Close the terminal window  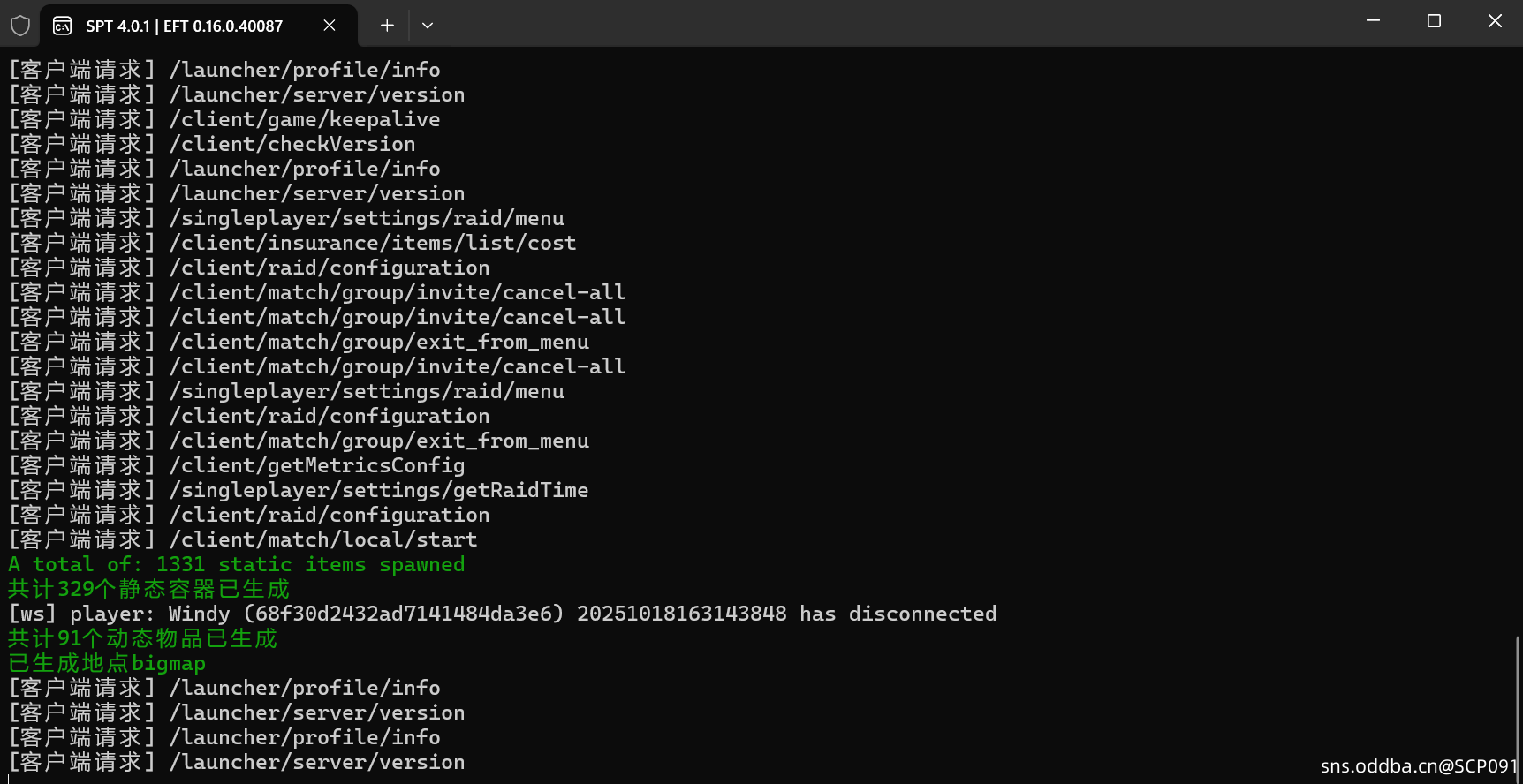(1495, 20)
